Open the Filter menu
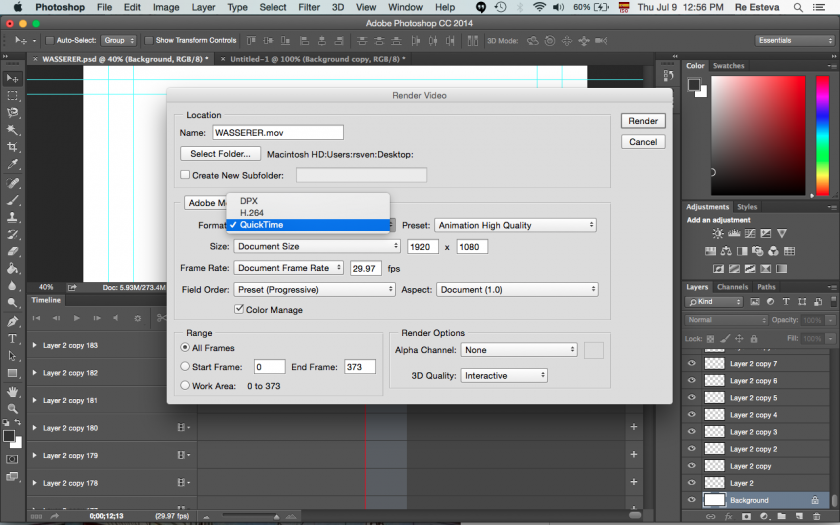The height and width of the screenshot is (525, 840). click(x=309, y=8)
